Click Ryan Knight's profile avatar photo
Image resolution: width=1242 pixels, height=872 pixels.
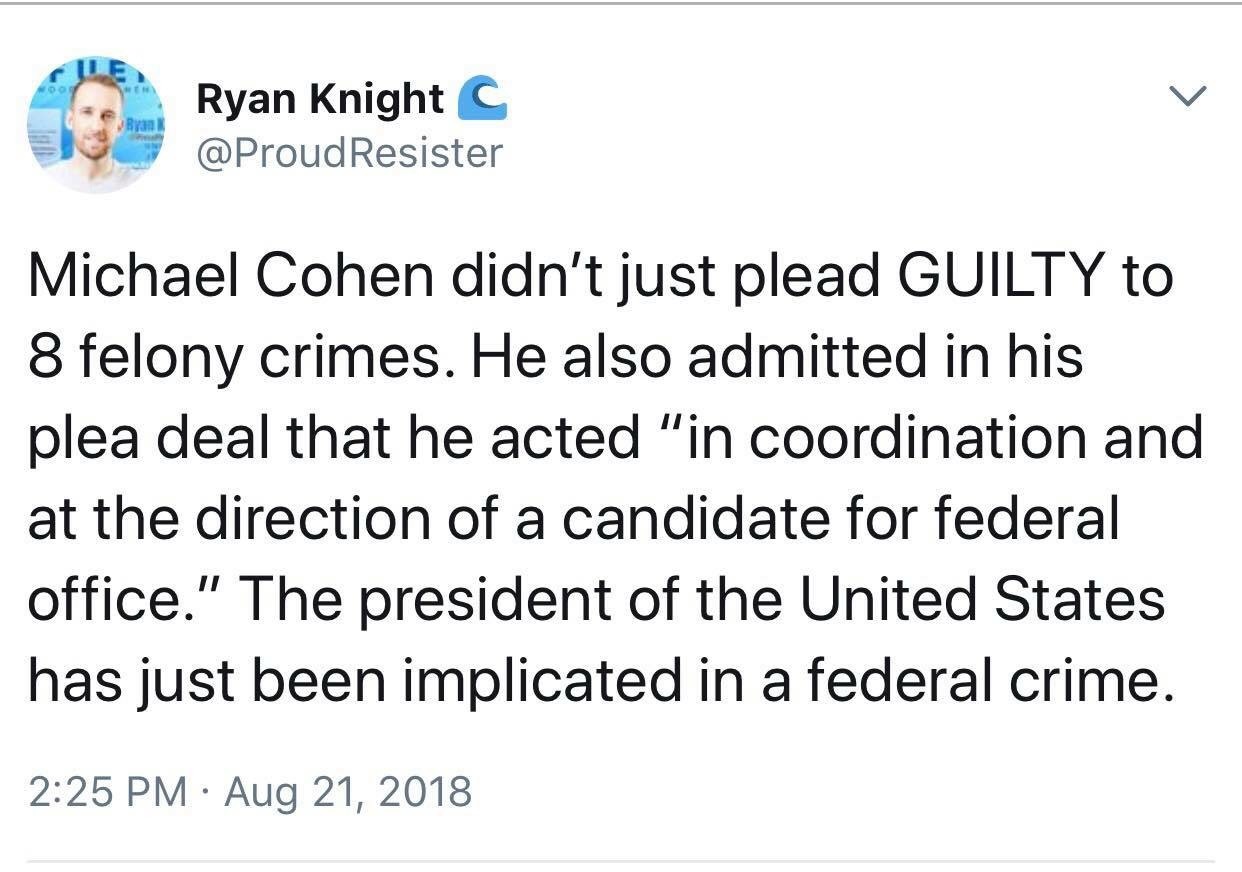coord(96,125)
